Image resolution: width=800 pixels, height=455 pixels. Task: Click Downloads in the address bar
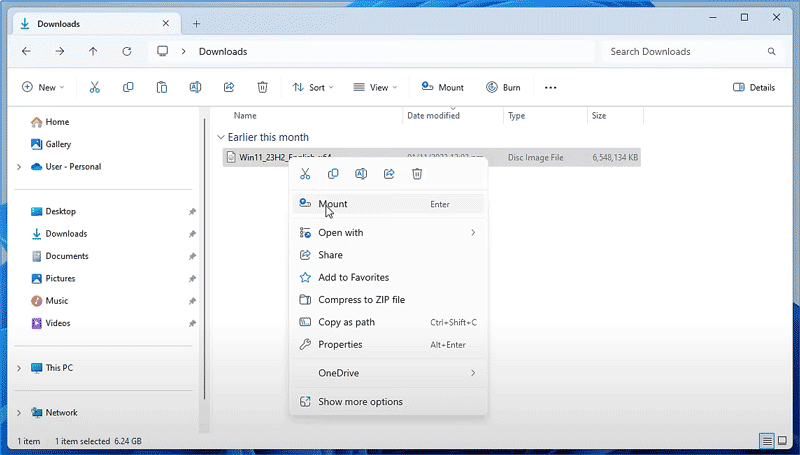[223, 52]
